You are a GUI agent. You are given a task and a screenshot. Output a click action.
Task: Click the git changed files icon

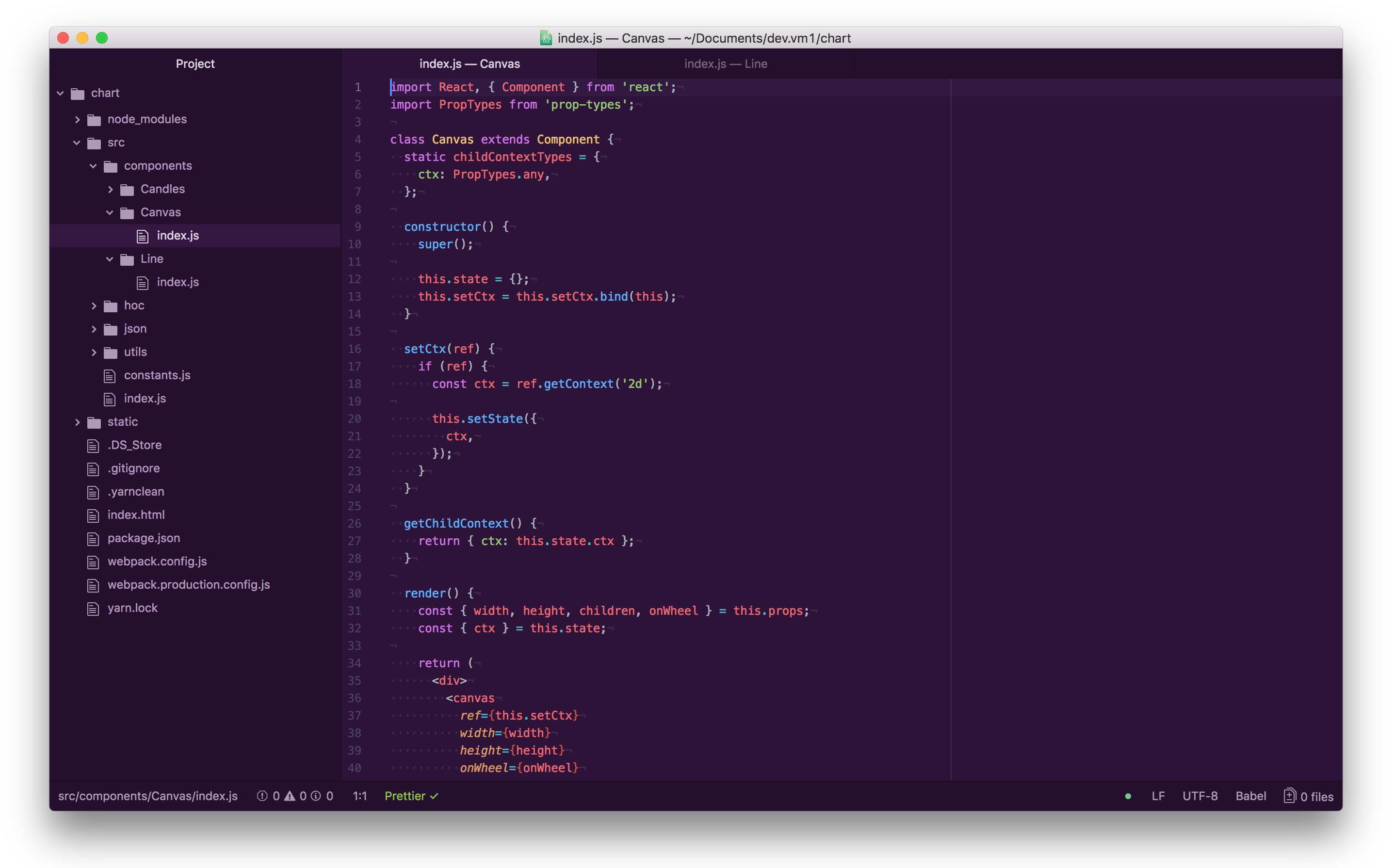1289,796
